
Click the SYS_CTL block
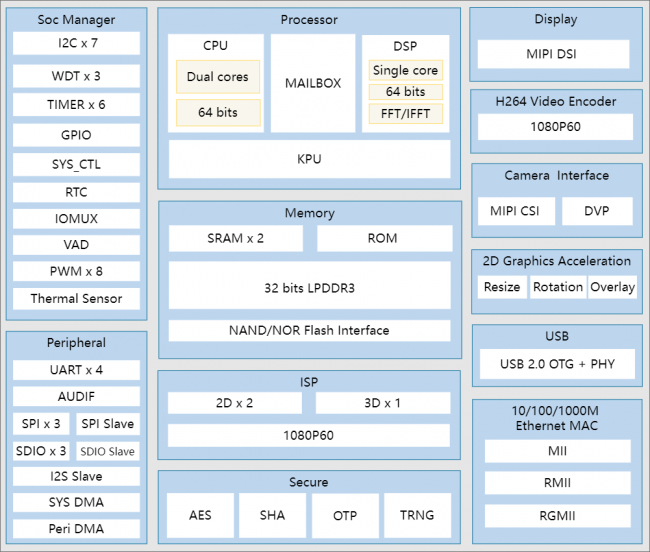[x=76, y=164]
